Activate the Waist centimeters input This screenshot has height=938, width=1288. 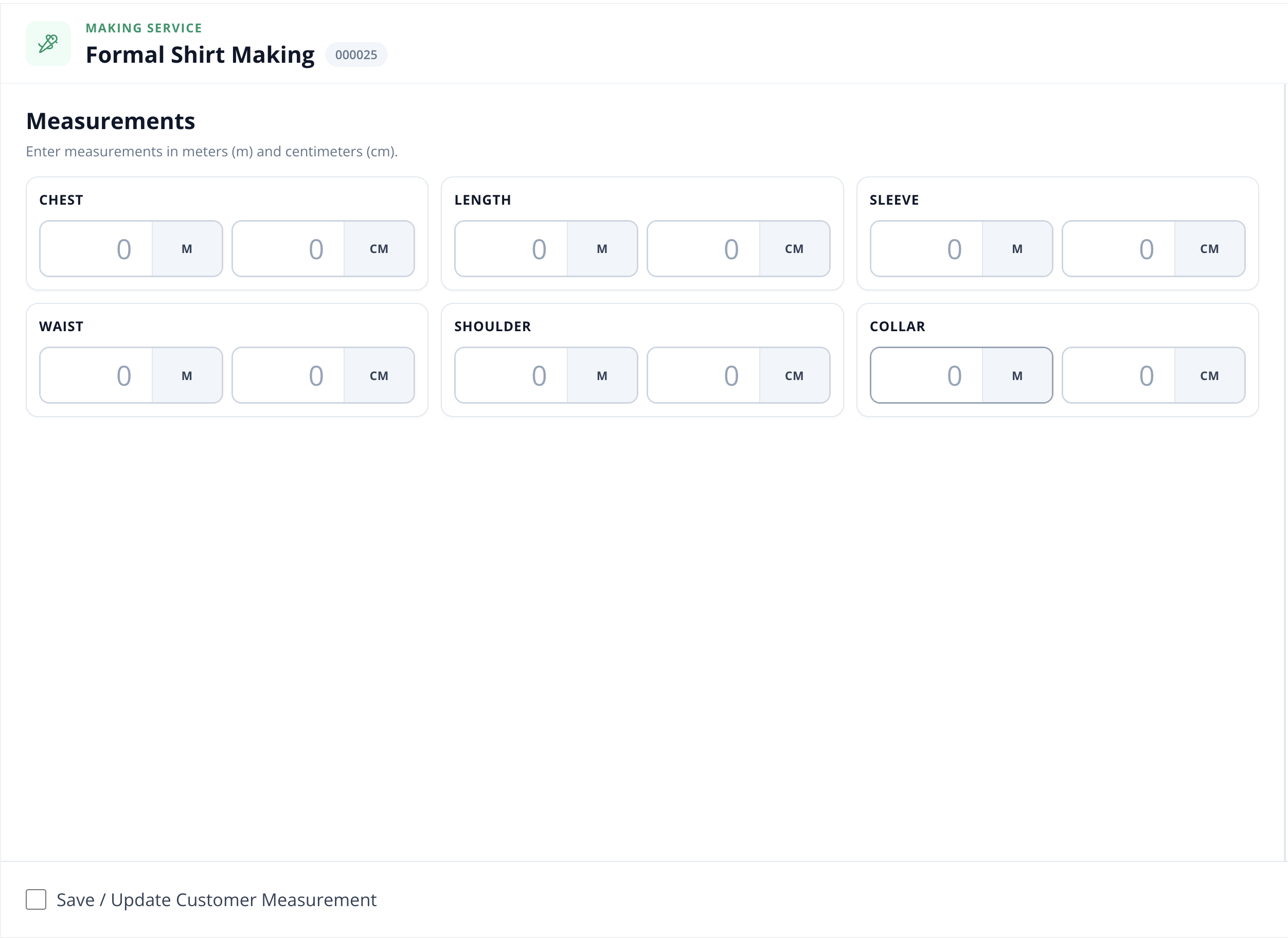[288, 375]
